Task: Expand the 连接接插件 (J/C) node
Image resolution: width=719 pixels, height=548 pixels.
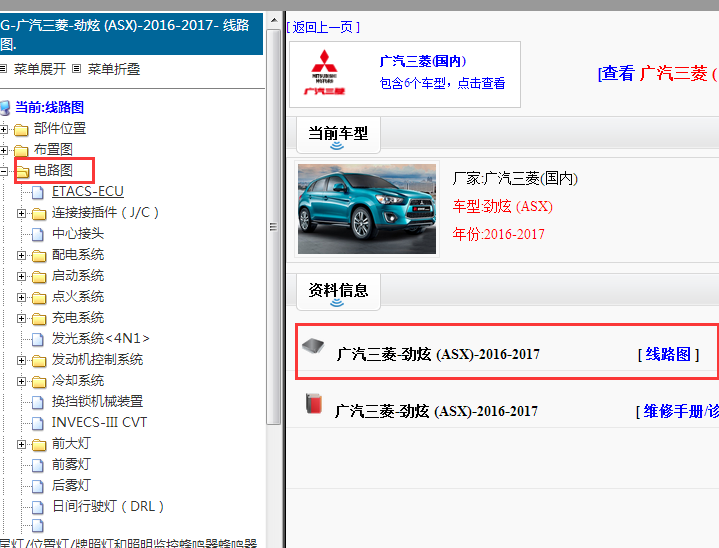Action: [x=21, y=213]
